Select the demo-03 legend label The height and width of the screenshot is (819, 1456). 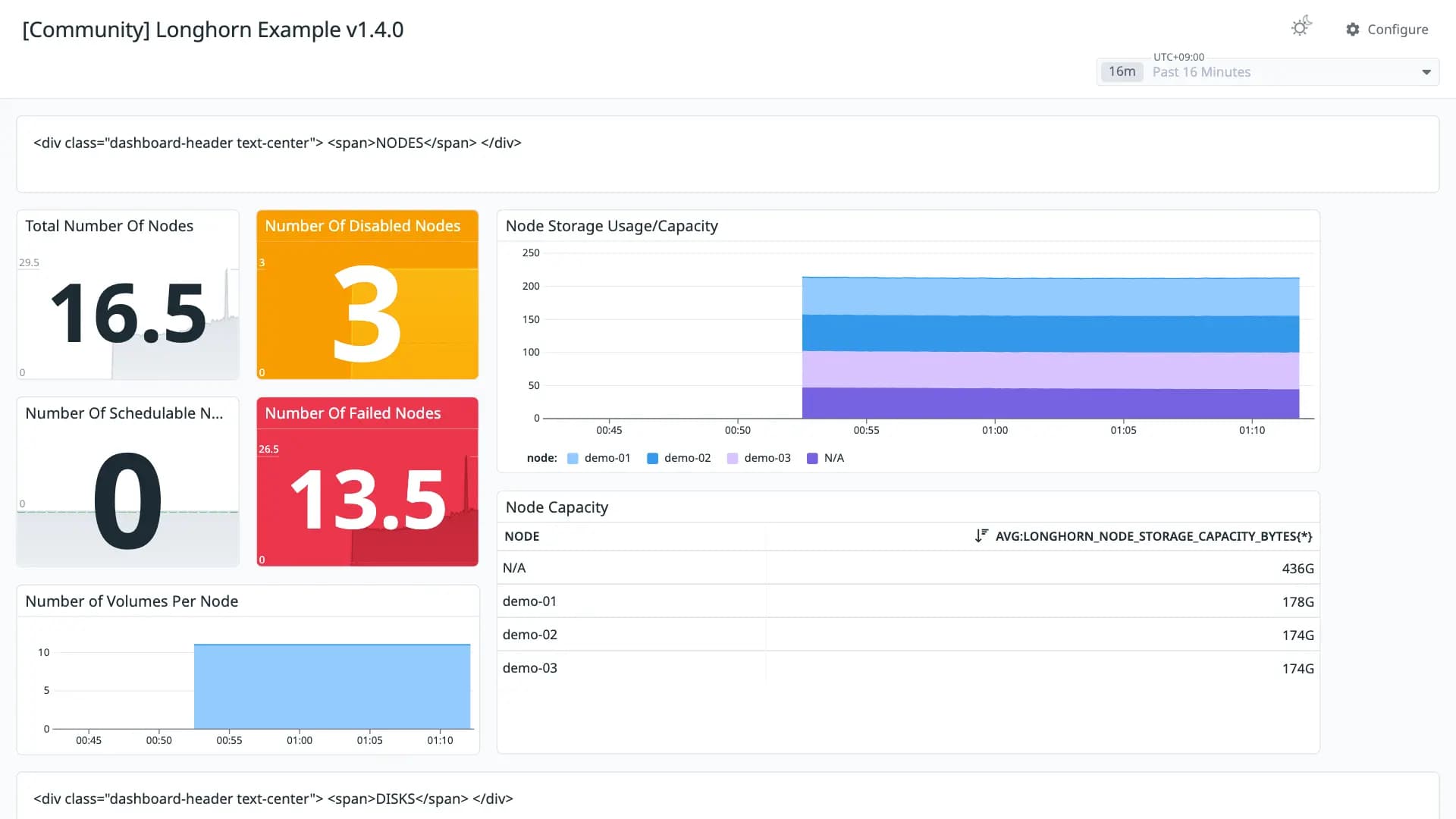tap(767, 458)
